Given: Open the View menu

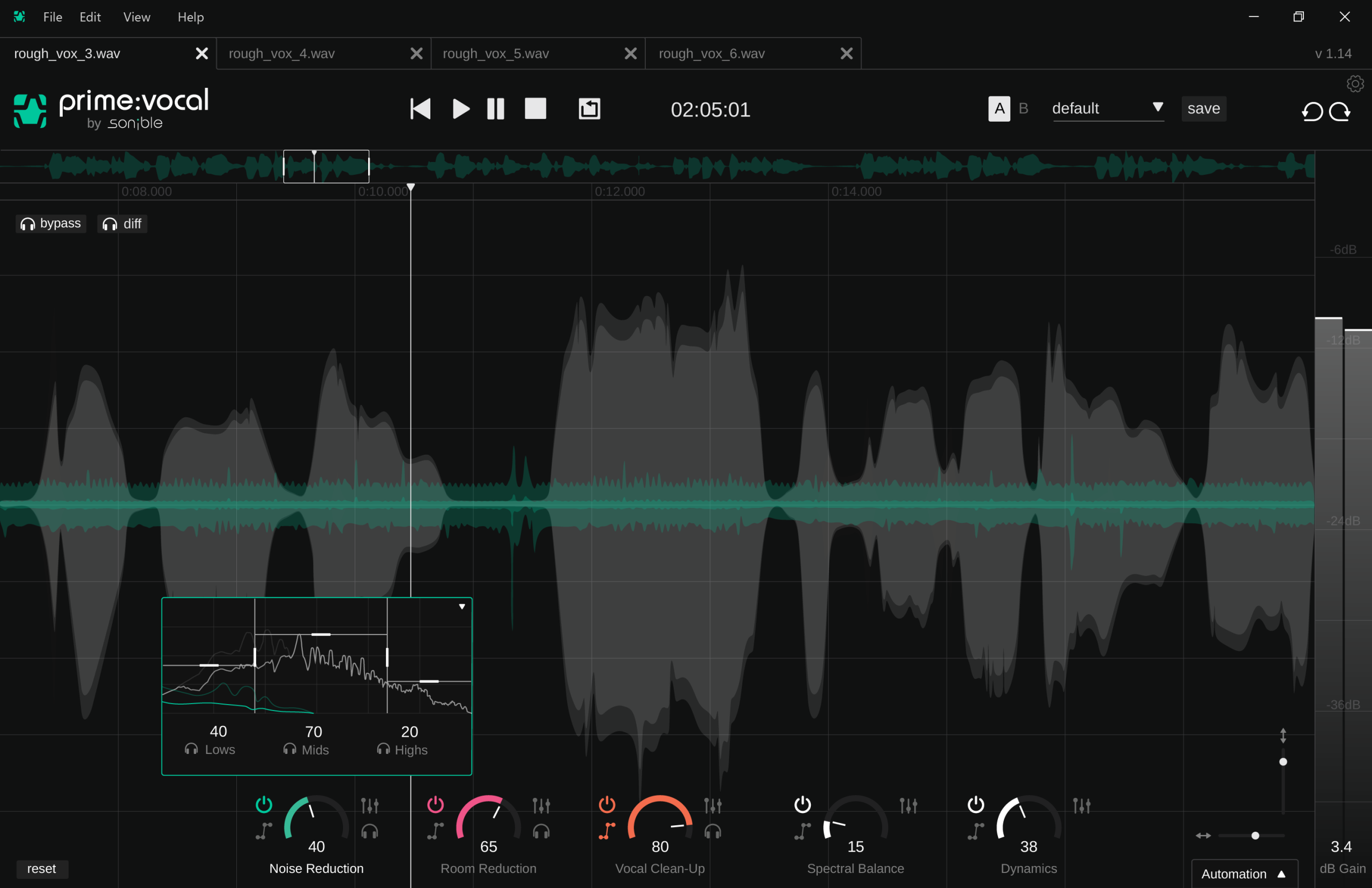Looking at the screenshot, I should [136, 17].
